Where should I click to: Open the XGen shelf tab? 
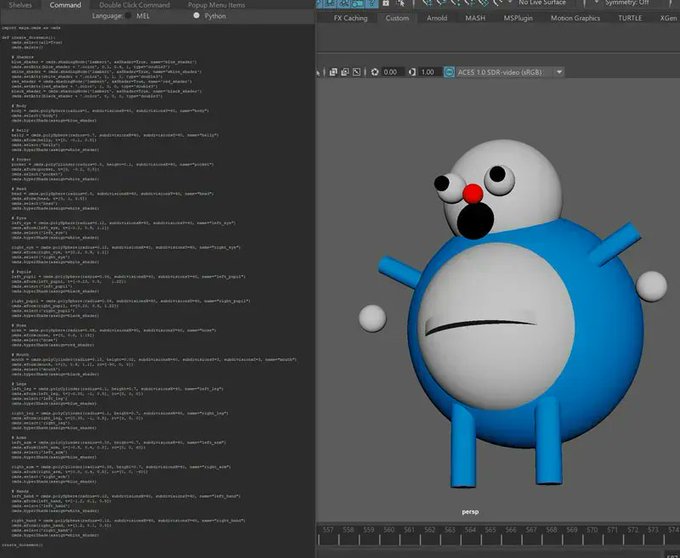668,18
